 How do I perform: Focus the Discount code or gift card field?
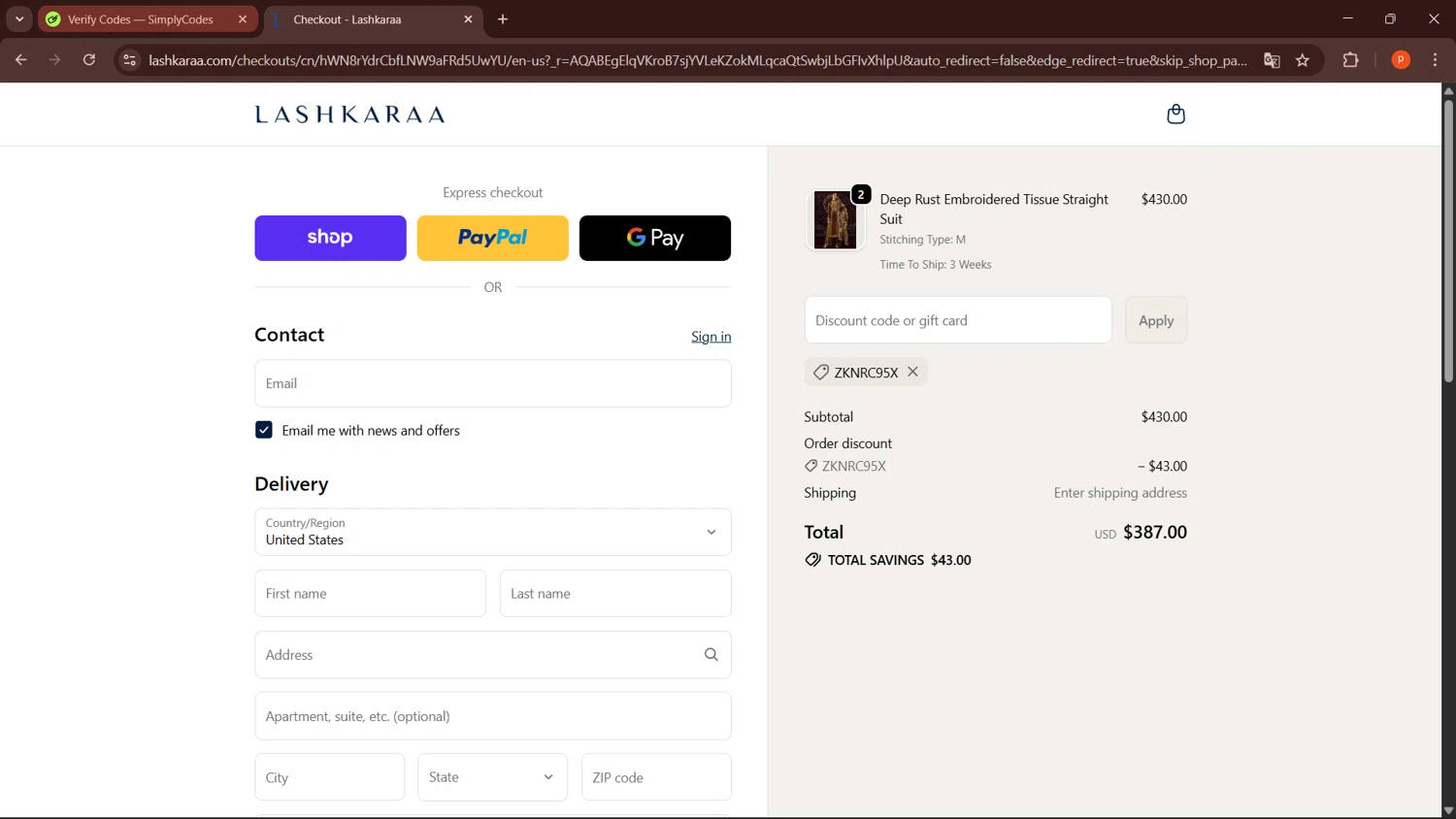coord(958,320)
